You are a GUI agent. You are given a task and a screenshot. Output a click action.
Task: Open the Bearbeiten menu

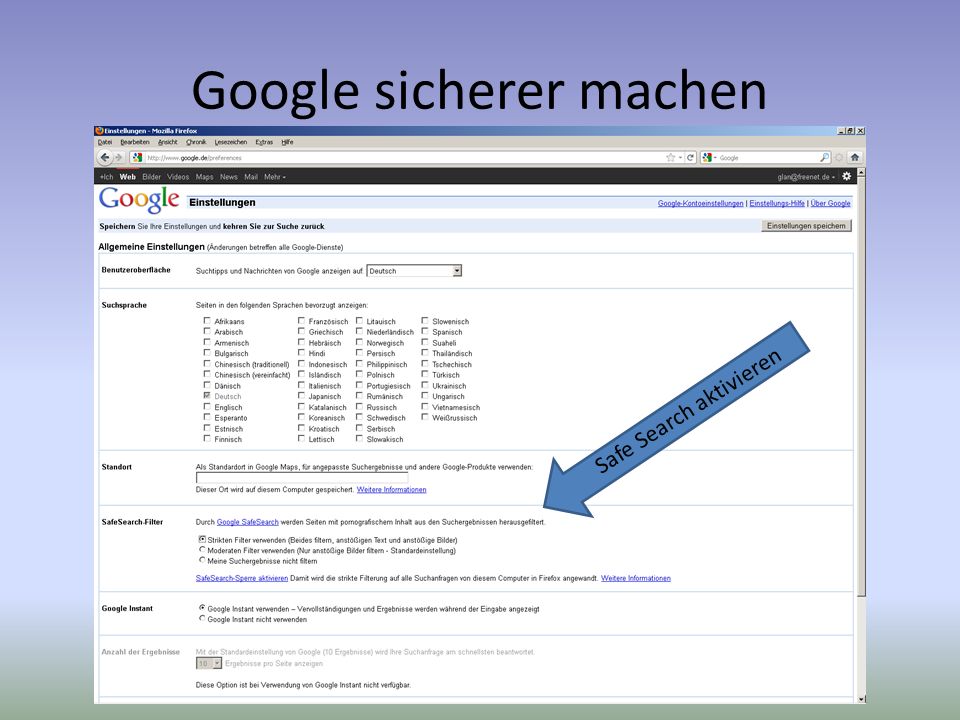135,142
